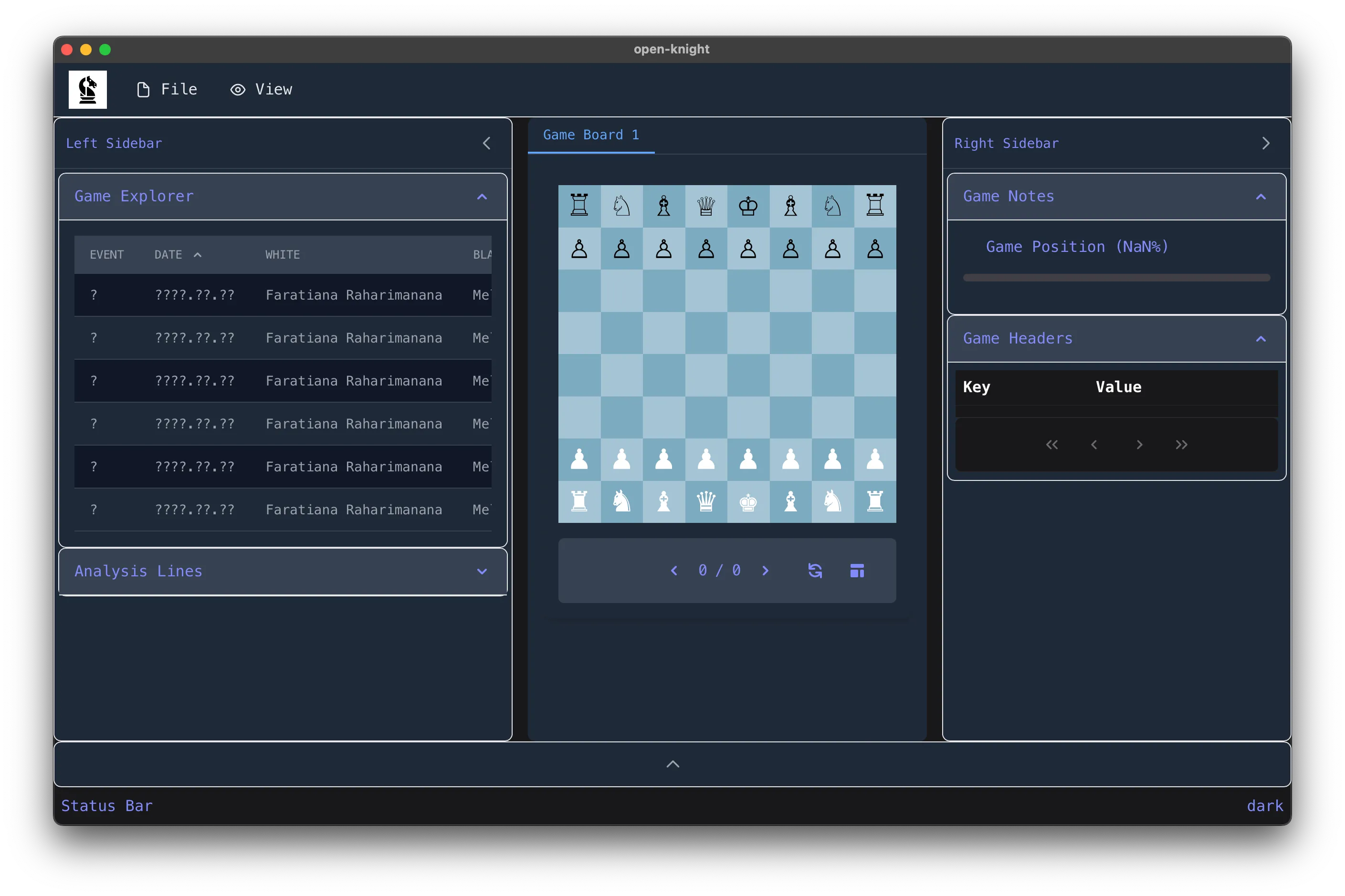Click the eye icon beside View

pos(237,89)
